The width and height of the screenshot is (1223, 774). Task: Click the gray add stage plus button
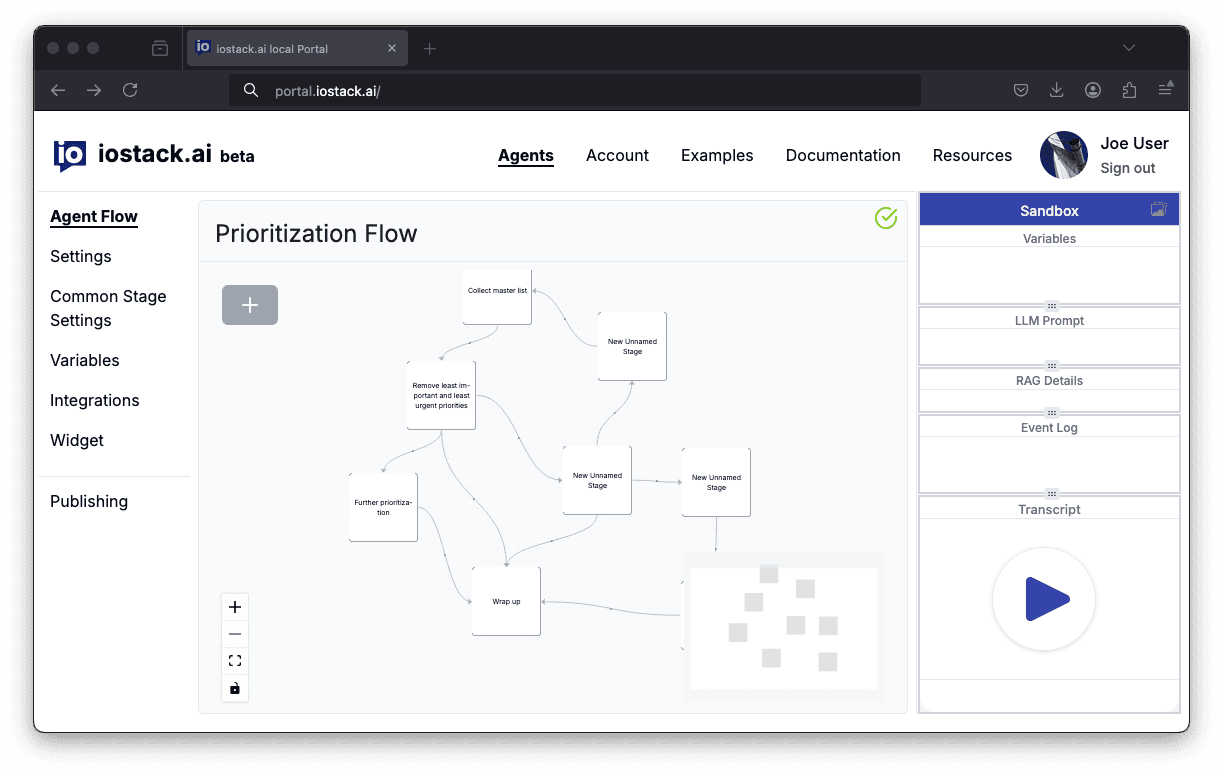pos(250,305)
